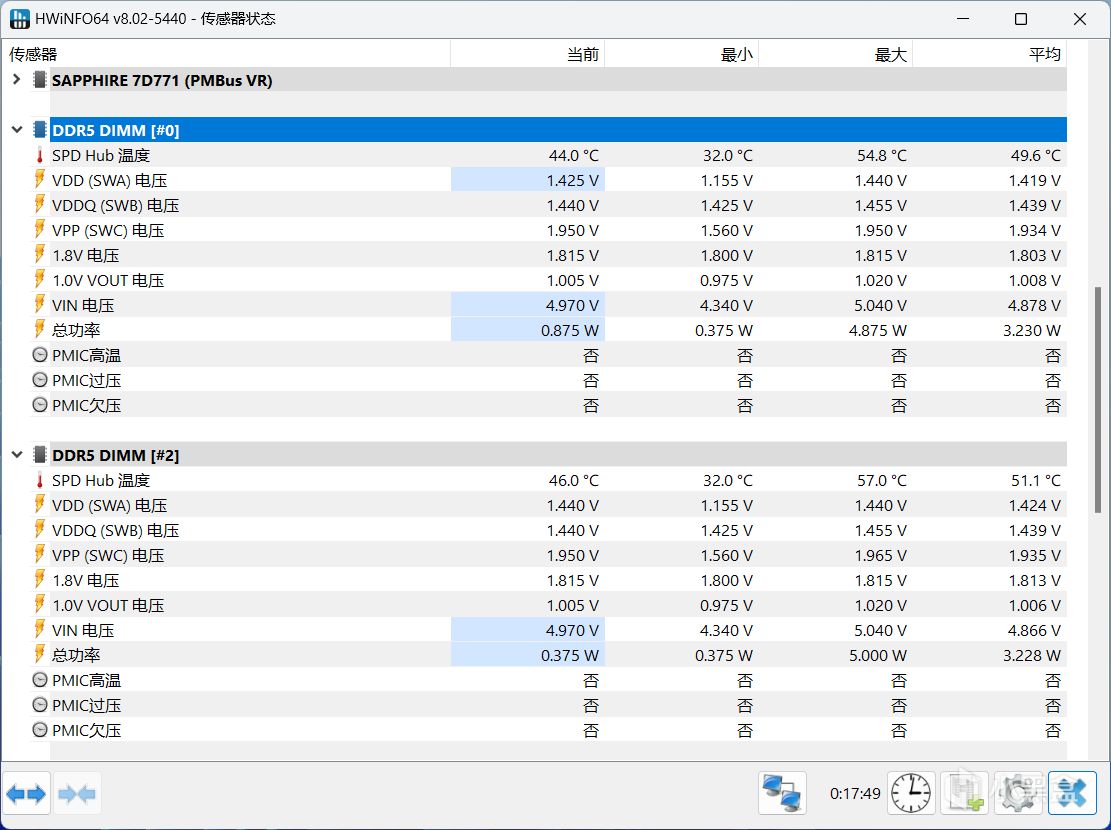Select DIMM #0 总功率 row label
The image size is (1111, 830).
pyautogui.click(x=76, y=330)
